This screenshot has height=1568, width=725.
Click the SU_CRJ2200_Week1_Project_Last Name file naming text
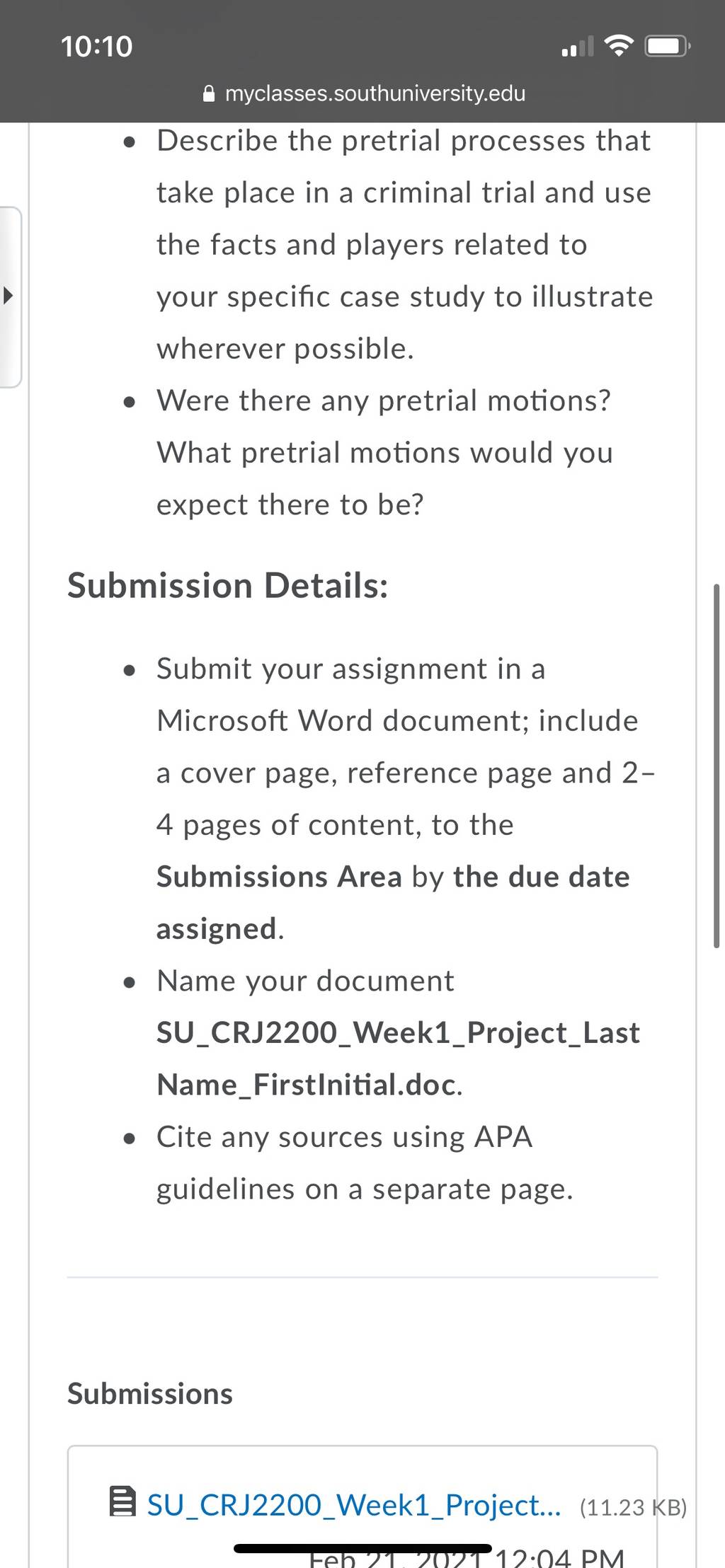[398, 1059]
